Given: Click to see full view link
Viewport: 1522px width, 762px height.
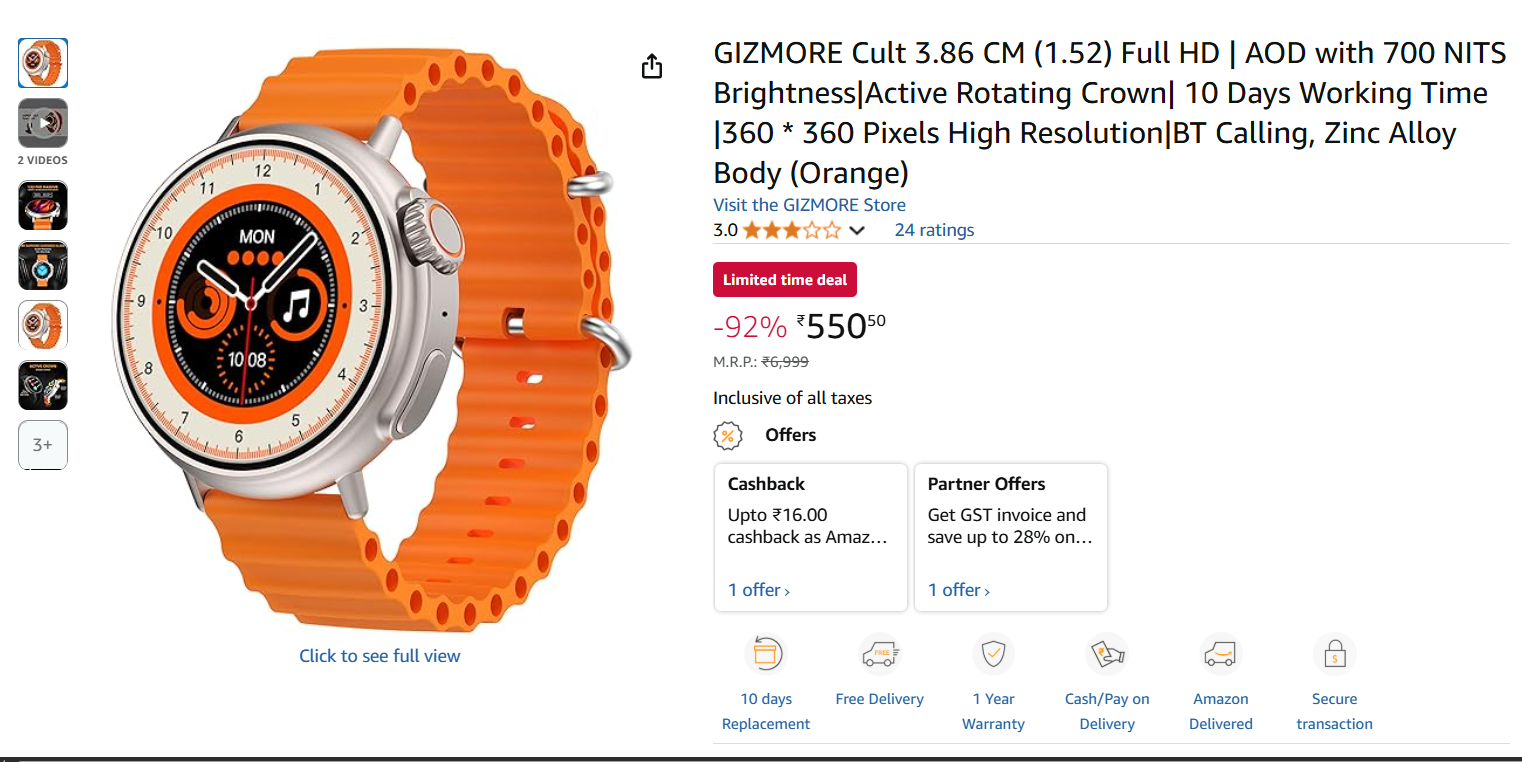Looking at the screenshot, I should point(380,656).
